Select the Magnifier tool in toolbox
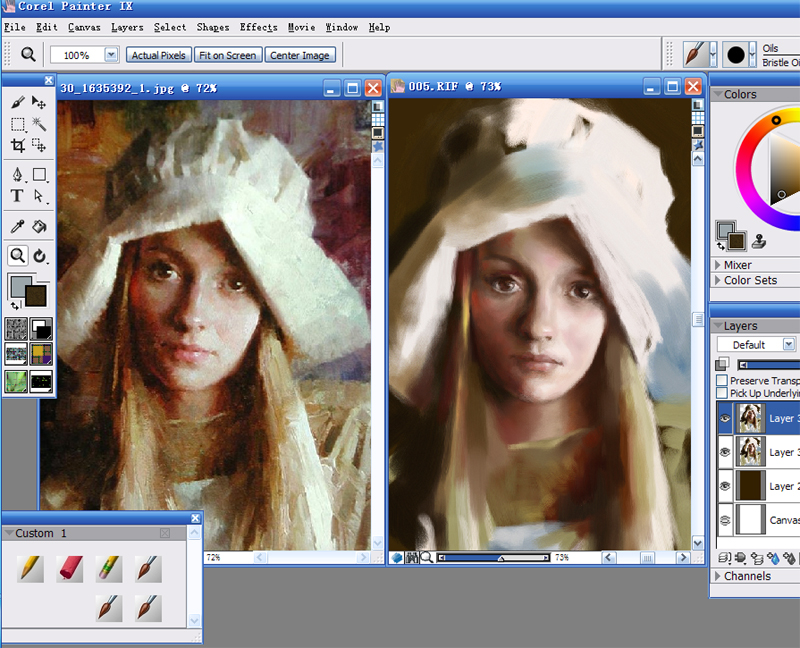800x648 pixels. 17,256
